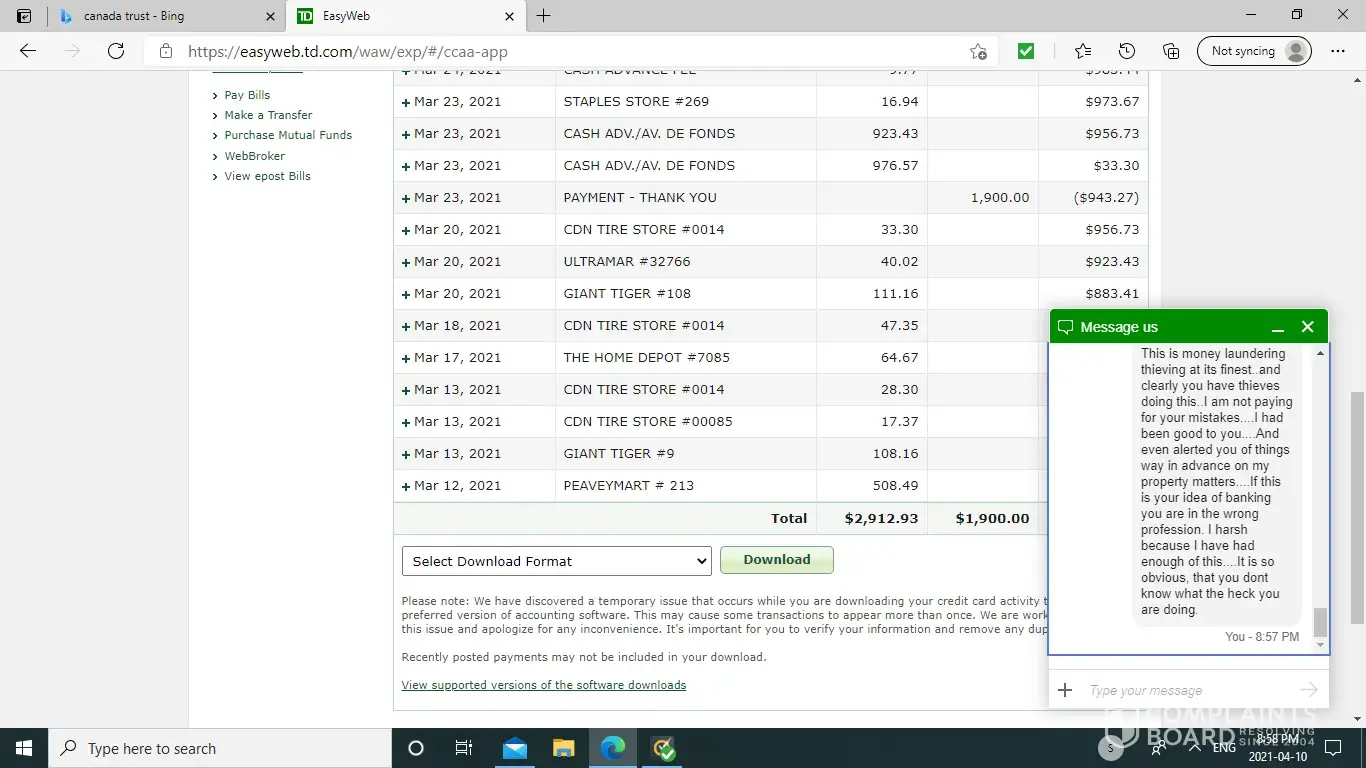Click the Windows taskbar search box
1366x768 pixels.
point(220,748)
